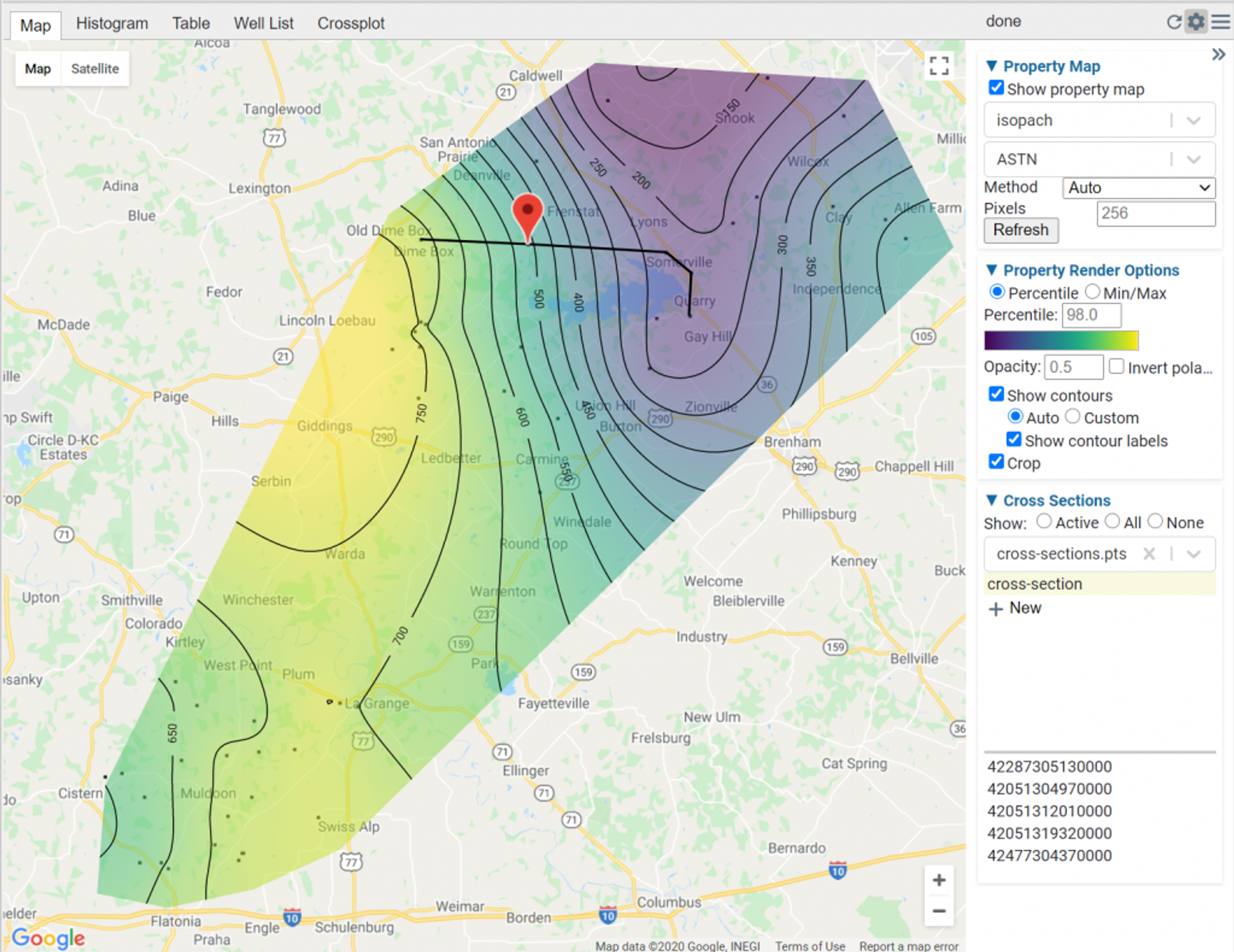Open the Crossplot tab
Viewport: 1234px width, 952px height.
(x=351, y=23)
